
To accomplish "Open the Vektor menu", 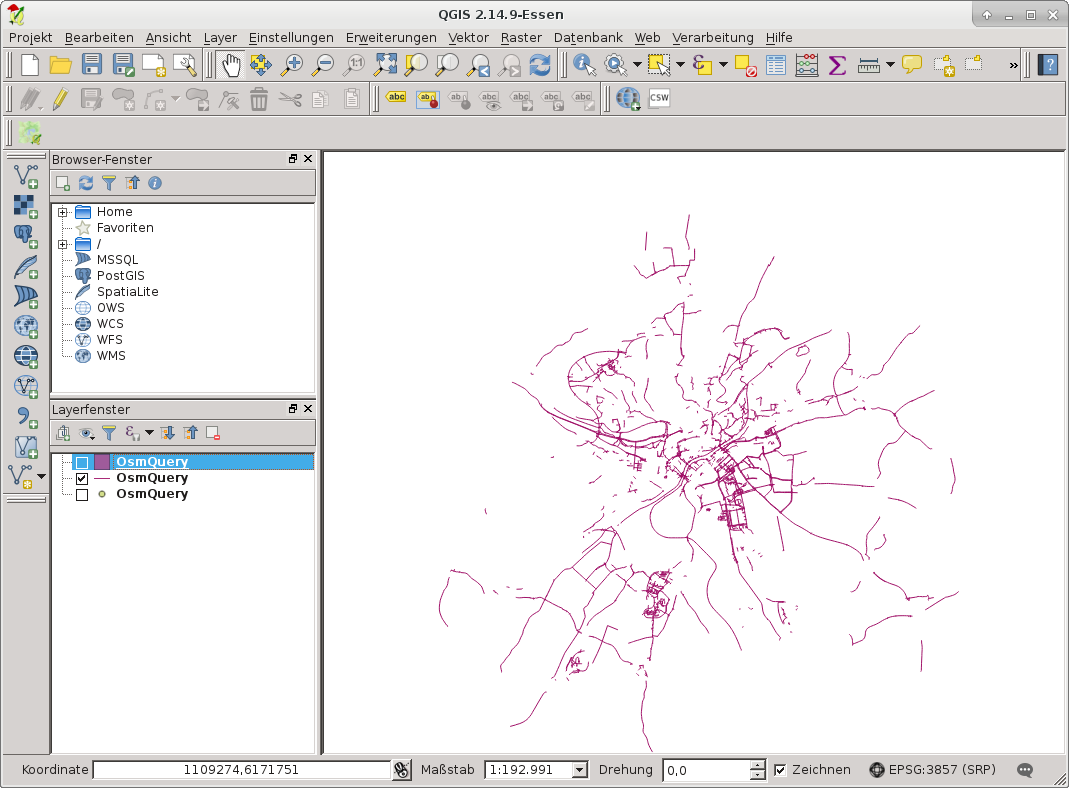I will point(468,37).
